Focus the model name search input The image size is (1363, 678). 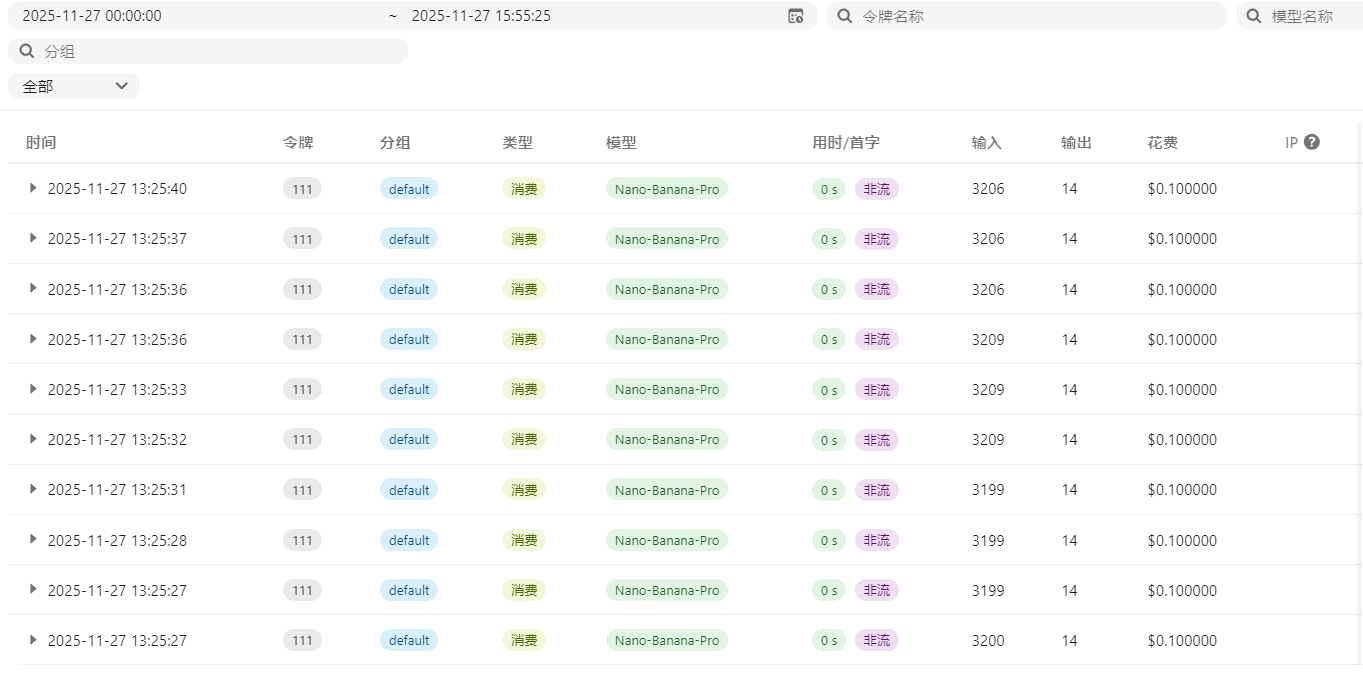pyautogui.click(x=1299, y=16)
